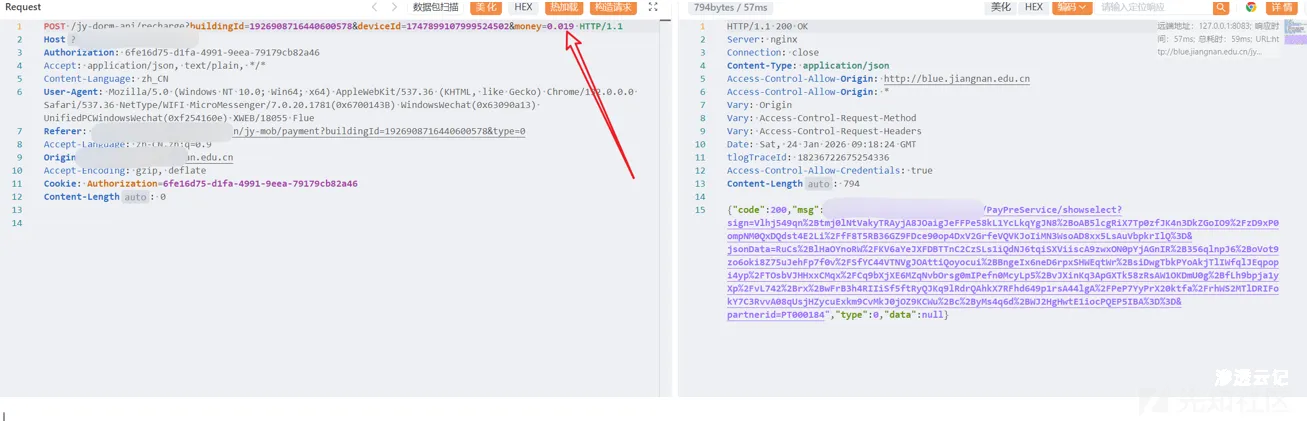Expand the Request panel to fullscreen
The height and width of the screenshot is (421, 1307).
pos(653,7)
